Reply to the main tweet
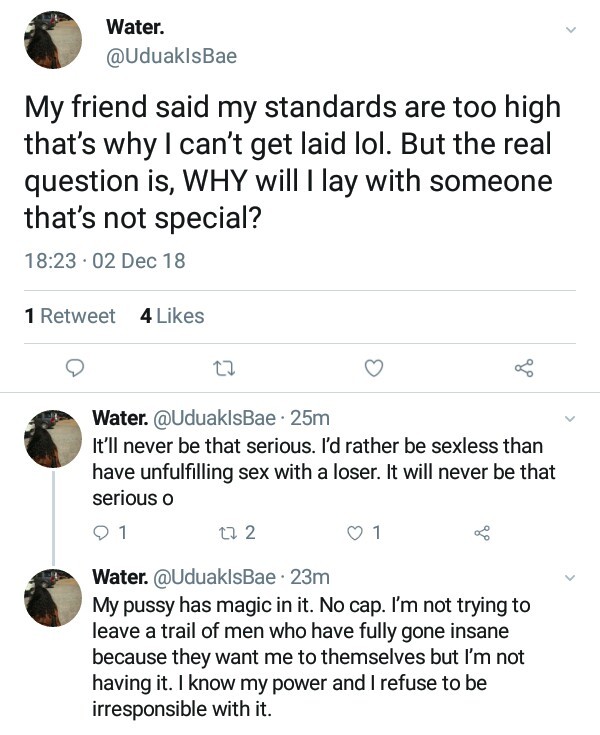The height and width of the screenshot is (735, 600). coord(73,369)
